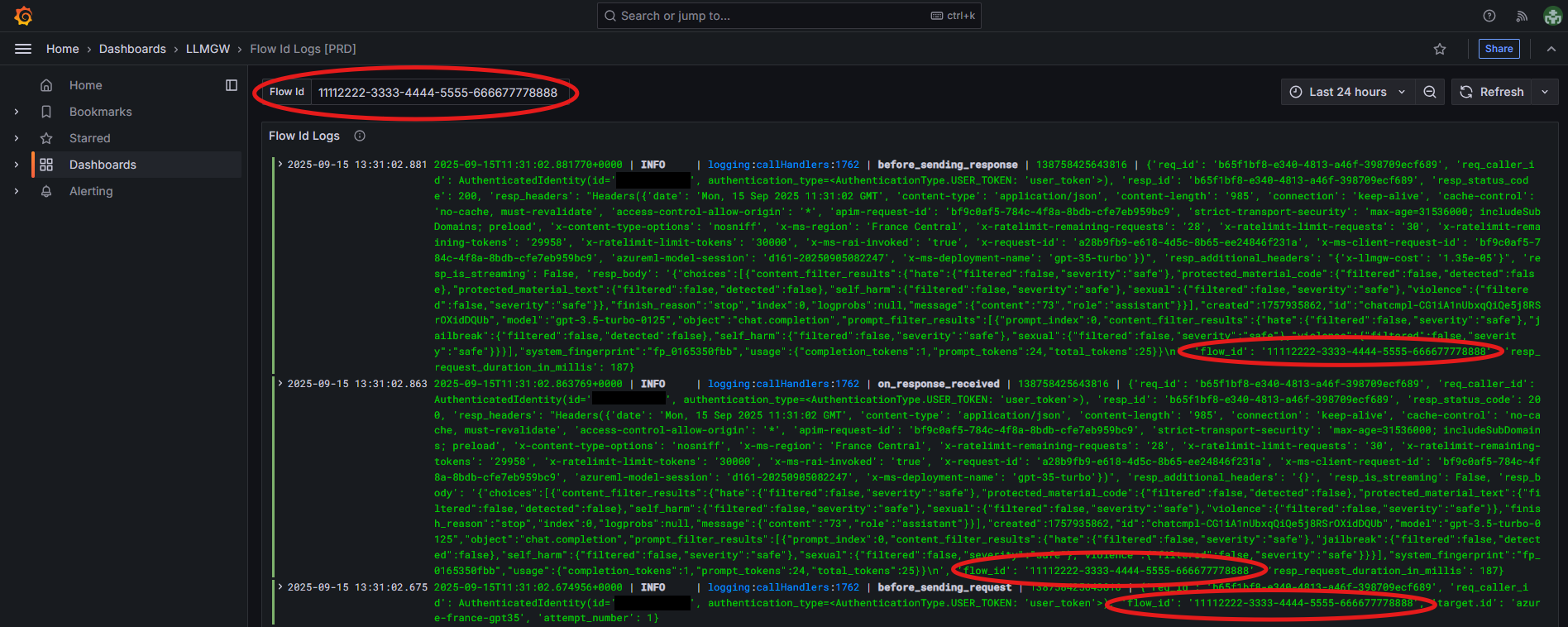The width and height of the screenshot is (1568, 627).
Task: Expand the 13:31:02.863 log row
Action: click(x=280, y=384)
